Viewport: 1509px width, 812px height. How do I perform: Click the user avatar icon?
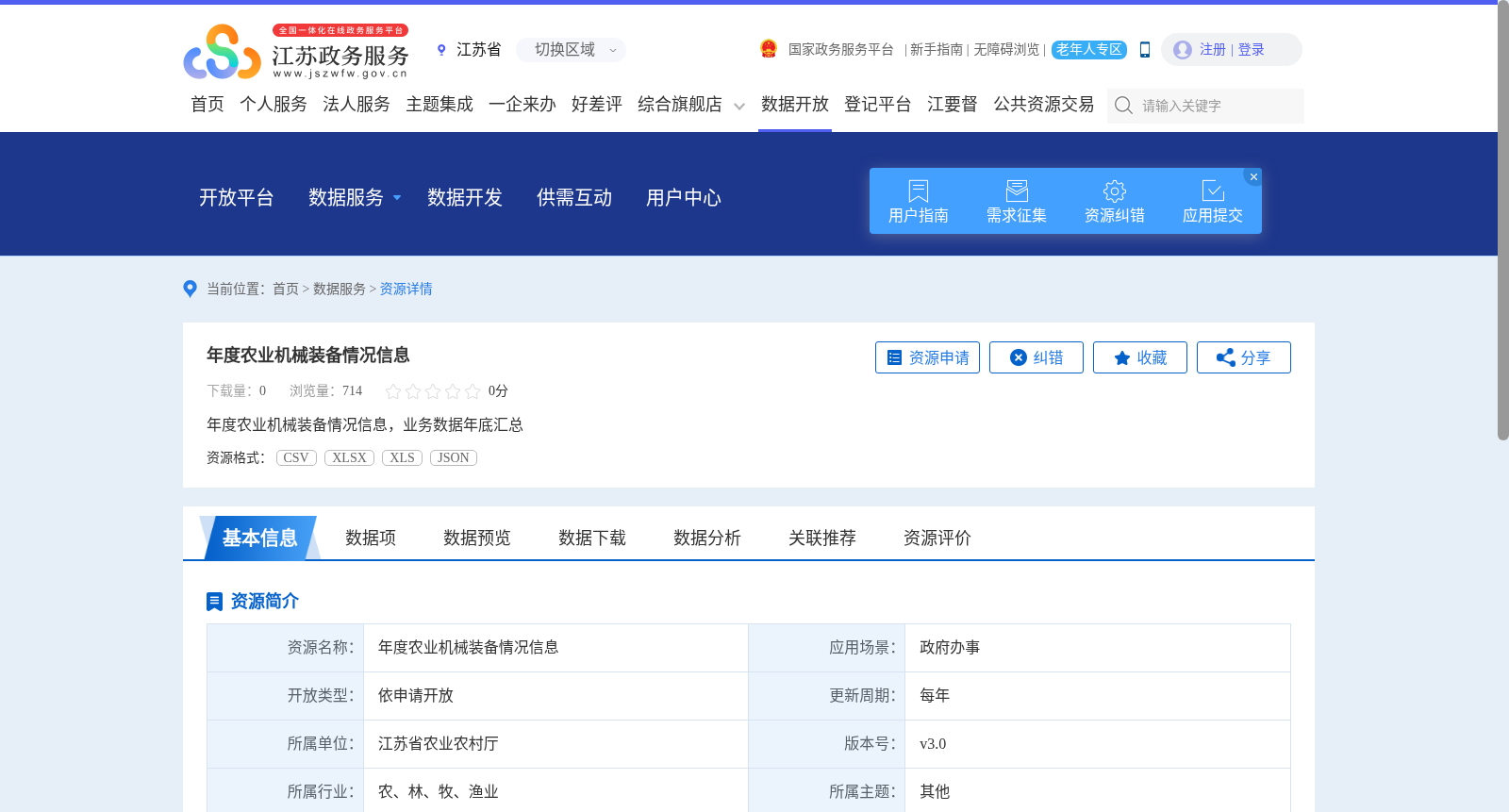click(x=1183, y=50)
